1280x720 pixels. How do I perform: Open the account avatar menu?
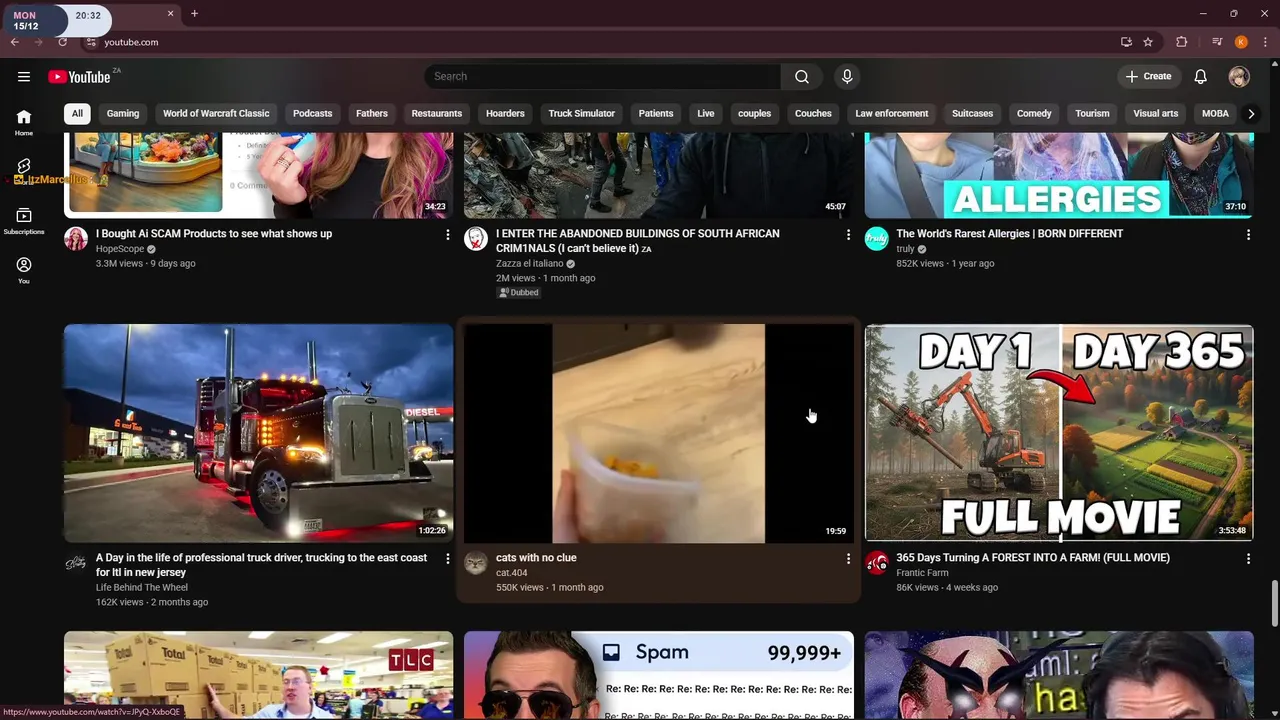(1239, 77)
